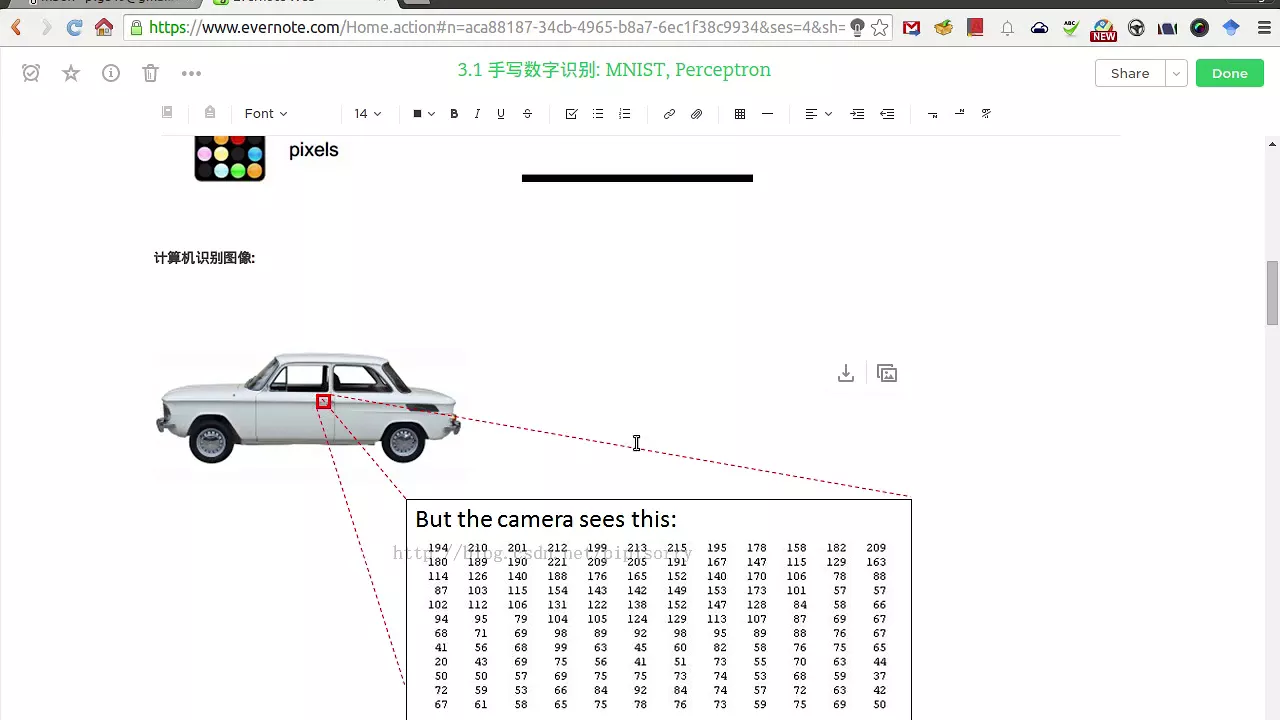Click the extension with NEW badge
The width and height of the screenshot is (1280, 720).
click(x=1103, y=30)
